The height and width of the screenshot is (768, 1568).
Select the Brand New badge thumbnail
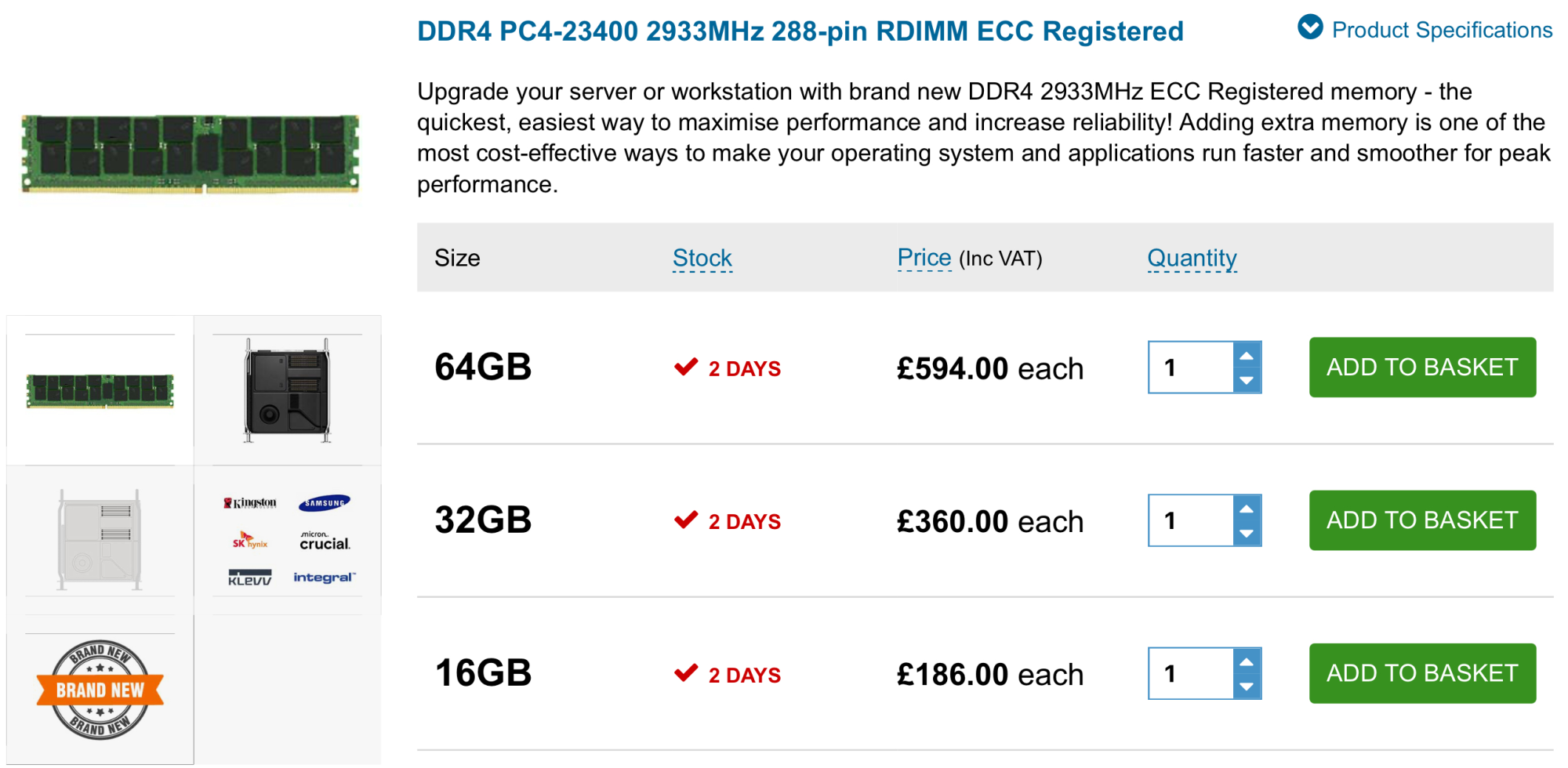(x=100, y=690)
